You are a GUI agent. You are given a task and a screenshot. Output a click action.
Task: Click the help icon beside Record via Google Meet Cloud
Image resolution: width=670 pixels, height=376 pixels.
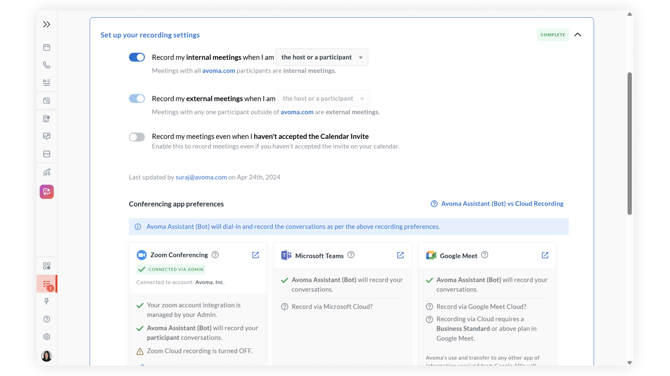pyautogui.click(x=429, y=307)
